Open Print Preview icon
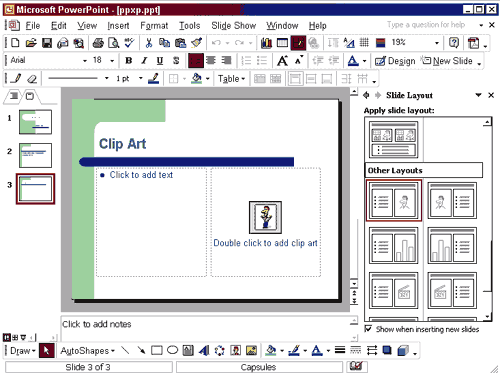Screen dimensions: 500x375 [x=114, y=43]
